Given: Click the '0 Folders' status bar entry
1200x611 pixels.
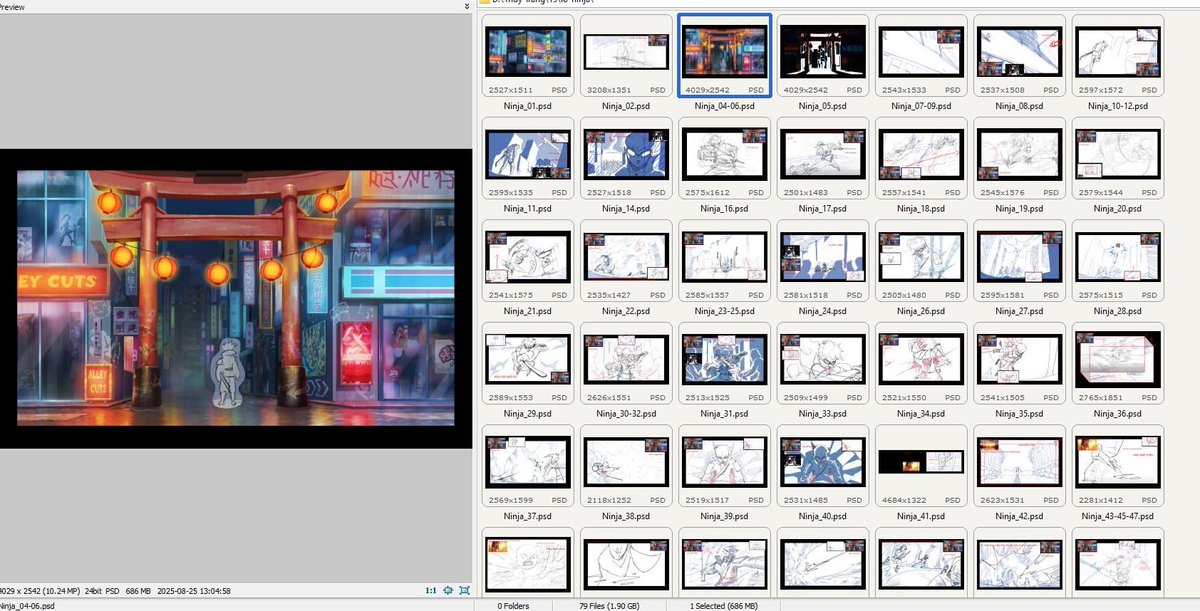Looking at the screenshot, I should pos(513,605).
